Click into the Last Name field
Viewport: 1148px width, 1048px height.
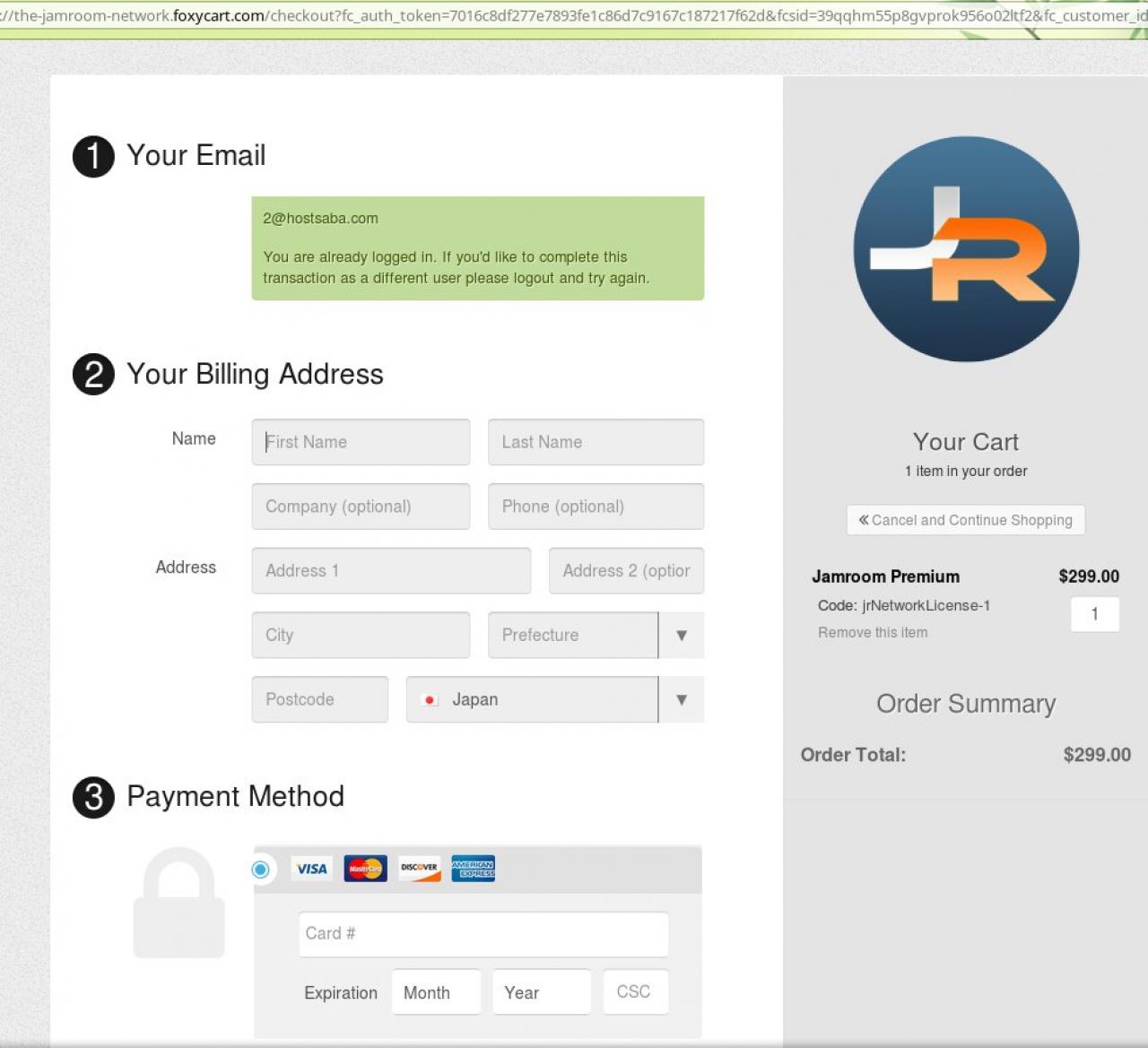click(596, 442)
